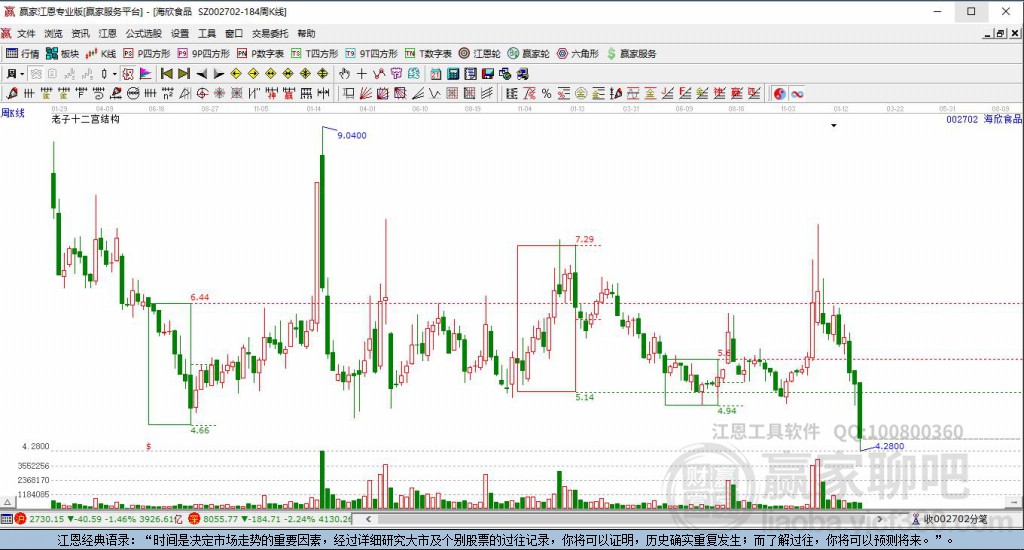Jump to first bar with skip-back arrow

(167, 74)
